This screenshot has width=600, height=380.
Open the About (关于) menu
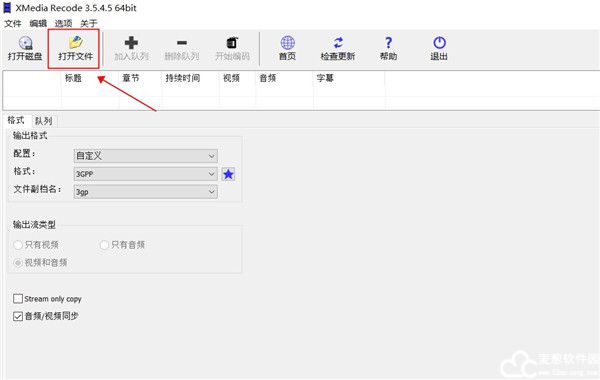pos(88,24)
